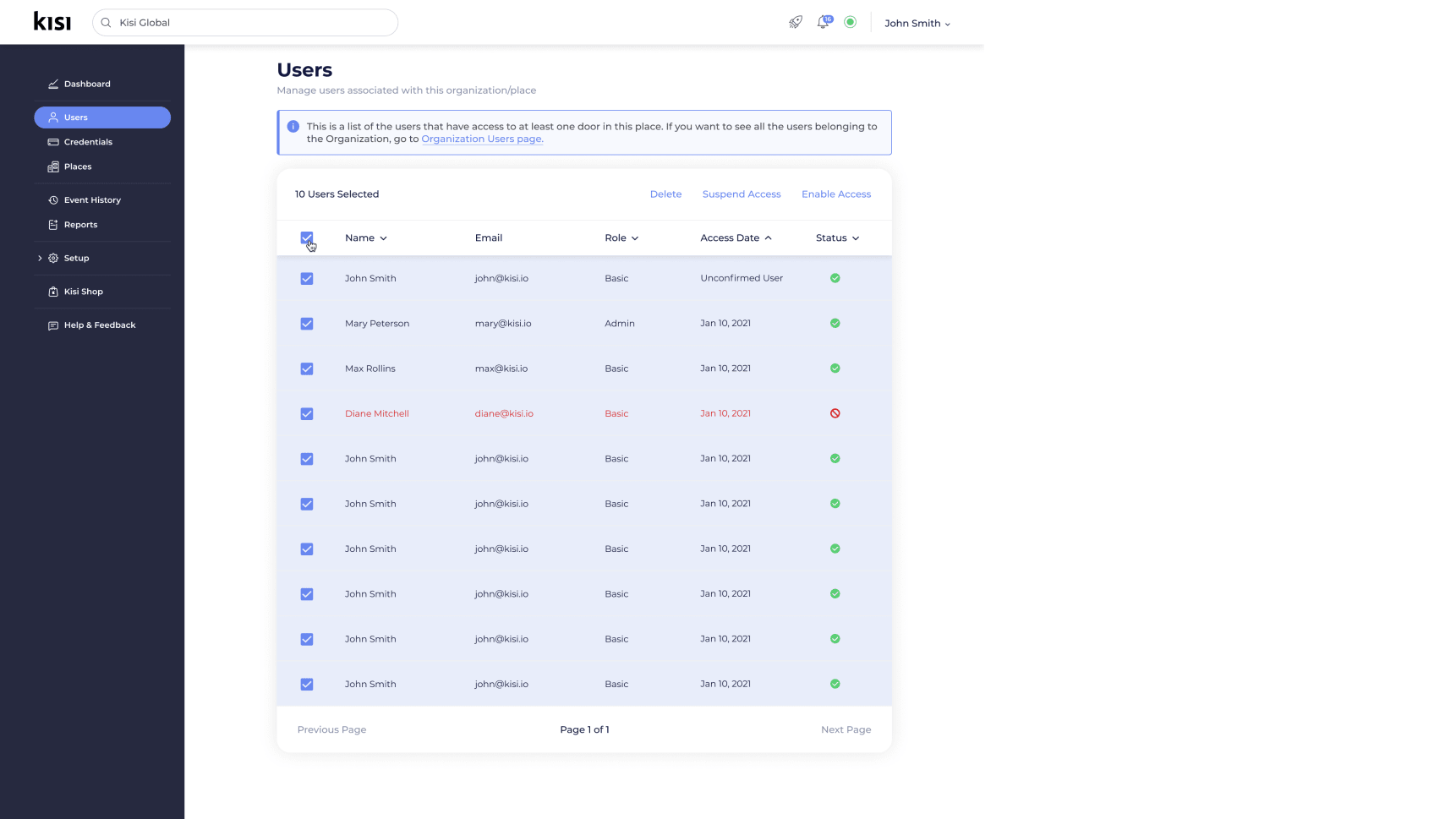View the Event History page

click(x=93, y=199)
